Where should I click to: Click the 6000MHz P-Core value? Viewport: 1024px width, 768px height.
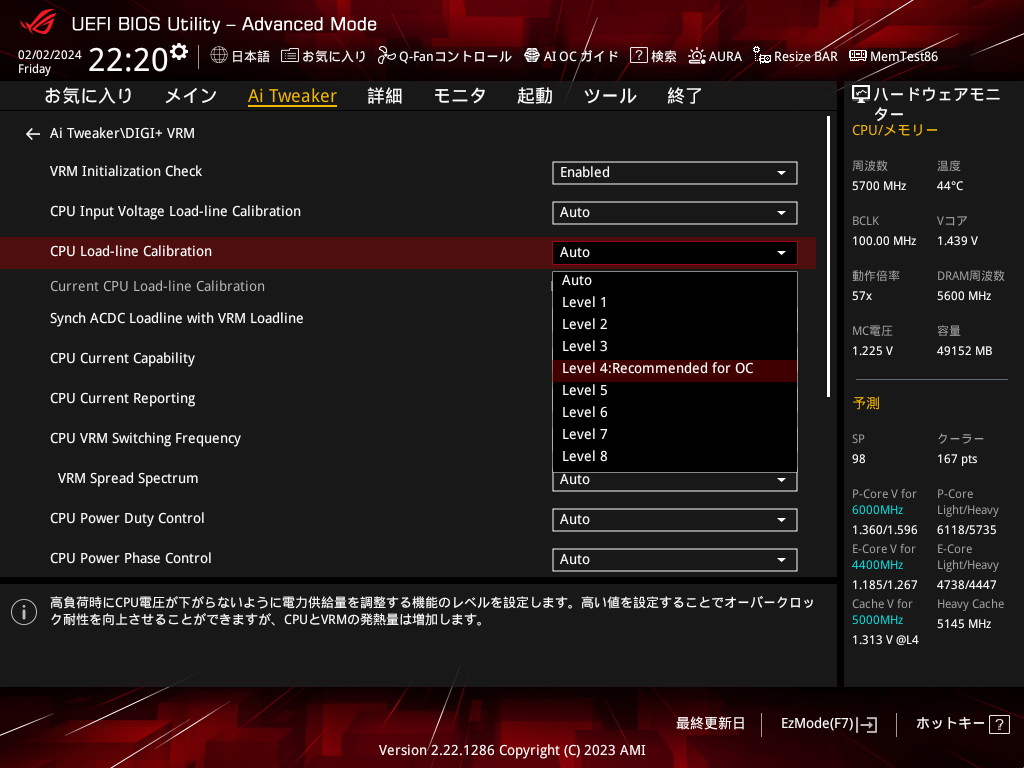coord(877,510)
